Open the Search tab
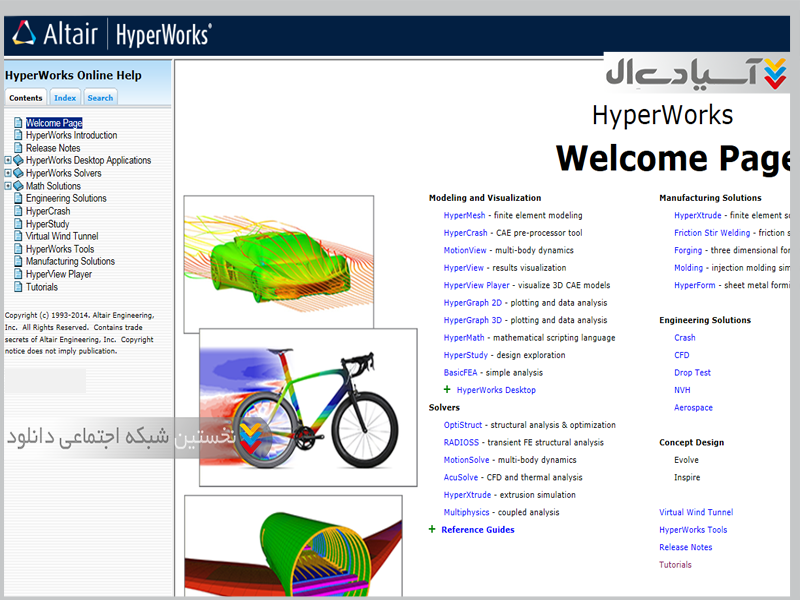Image resolution: width=800 pixels, height=600 pixels. [100, 98]
